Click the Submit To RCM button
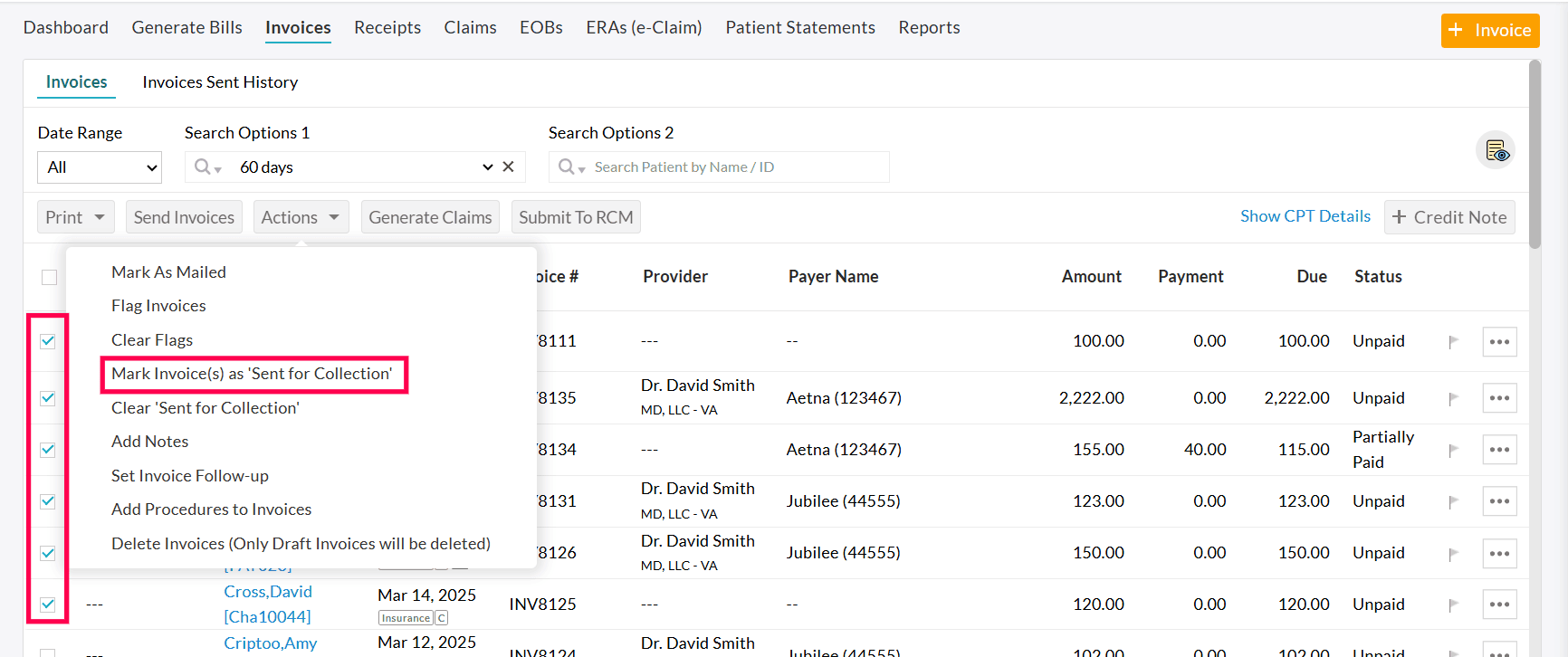The height and width of the screenshot is (657, 1568). [x=576, y=217]
